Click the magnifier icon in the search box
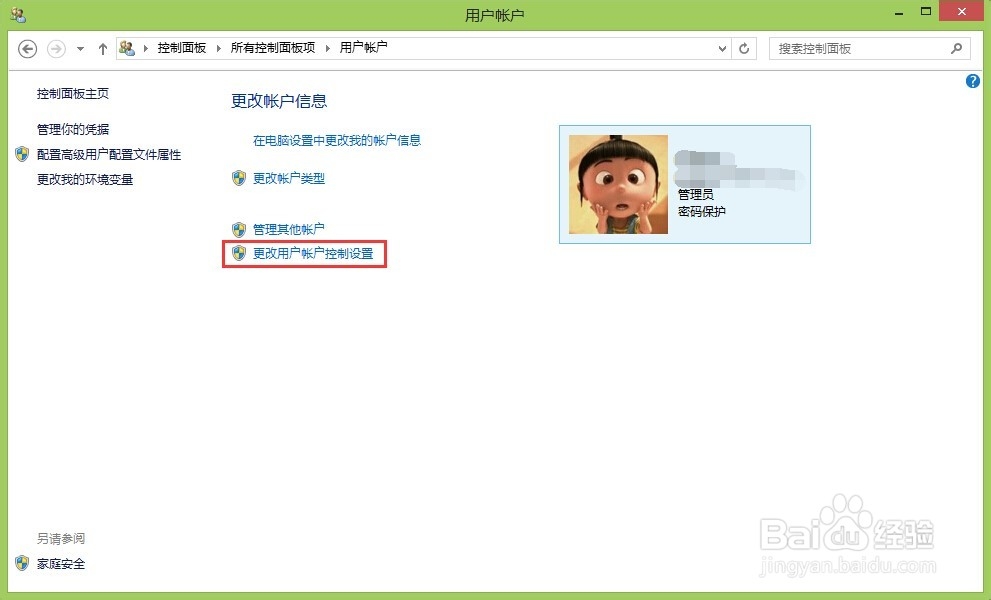Viewport: 991px width, 600px height. [x=955, y=48]
